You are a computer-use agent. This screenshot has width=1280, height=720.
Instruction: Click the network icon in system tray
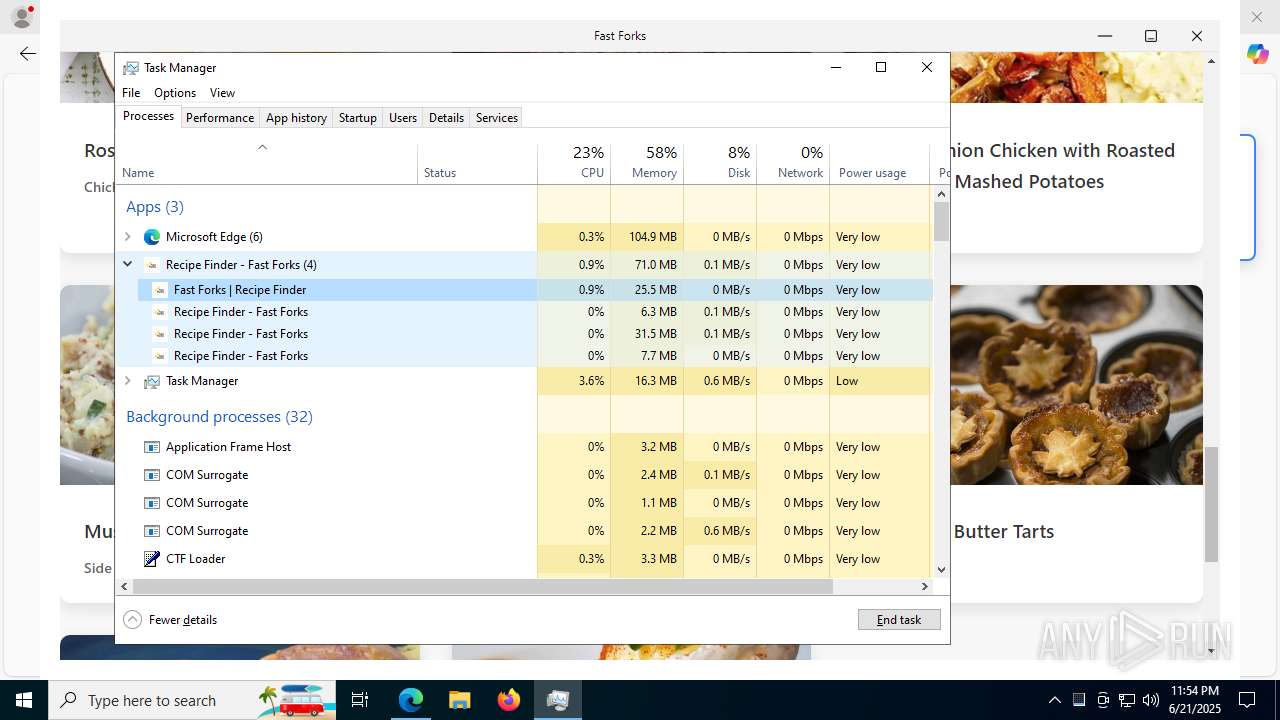(1127, 700)
